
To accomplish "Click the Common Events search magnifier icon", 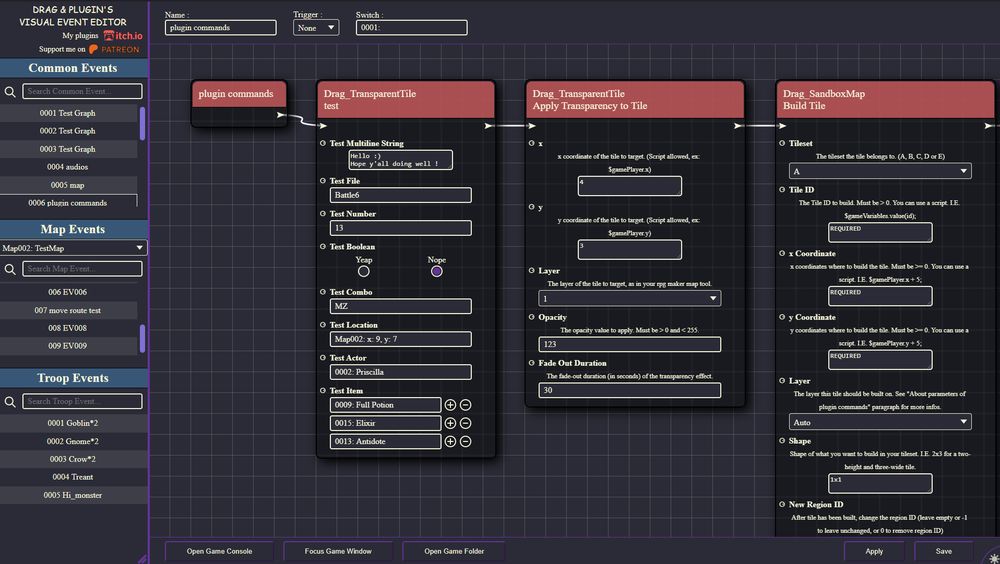I will point(10,92).
